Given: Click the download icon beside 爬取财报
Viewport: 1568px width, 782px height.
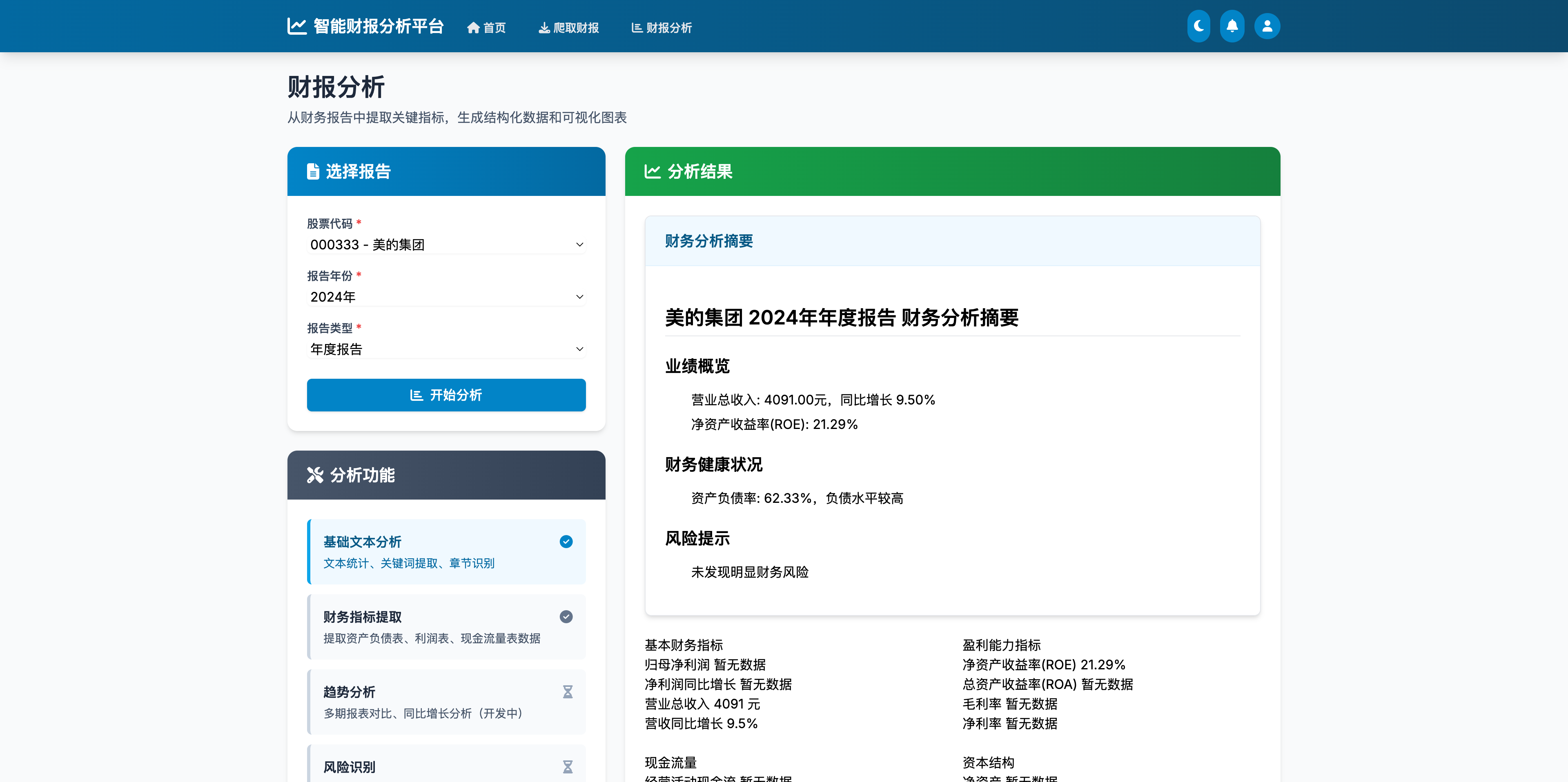Looking at the screenshot, I should (x=544, y=28).
